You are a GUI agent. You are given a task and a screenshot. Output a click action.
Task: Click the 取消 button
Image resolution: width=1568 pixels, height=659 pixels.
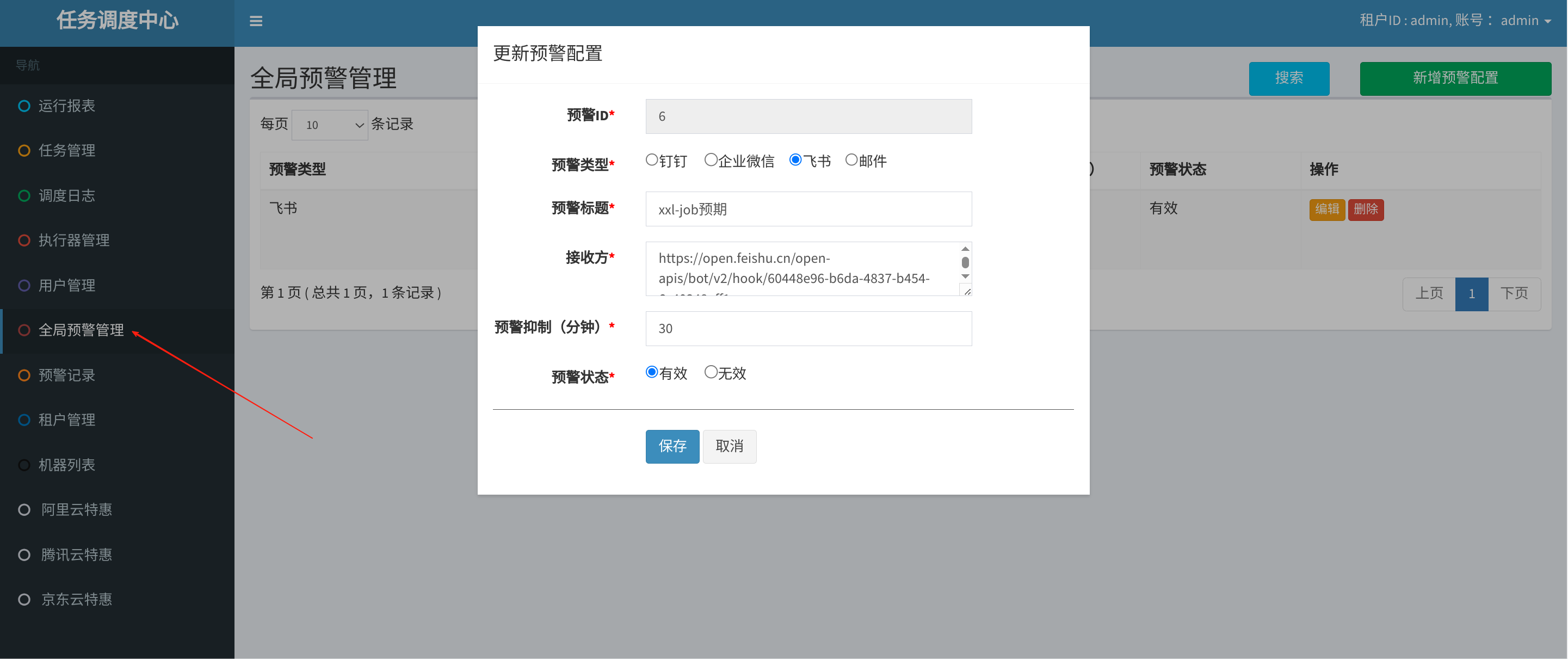pyautogui.click(x=729, y=446)
